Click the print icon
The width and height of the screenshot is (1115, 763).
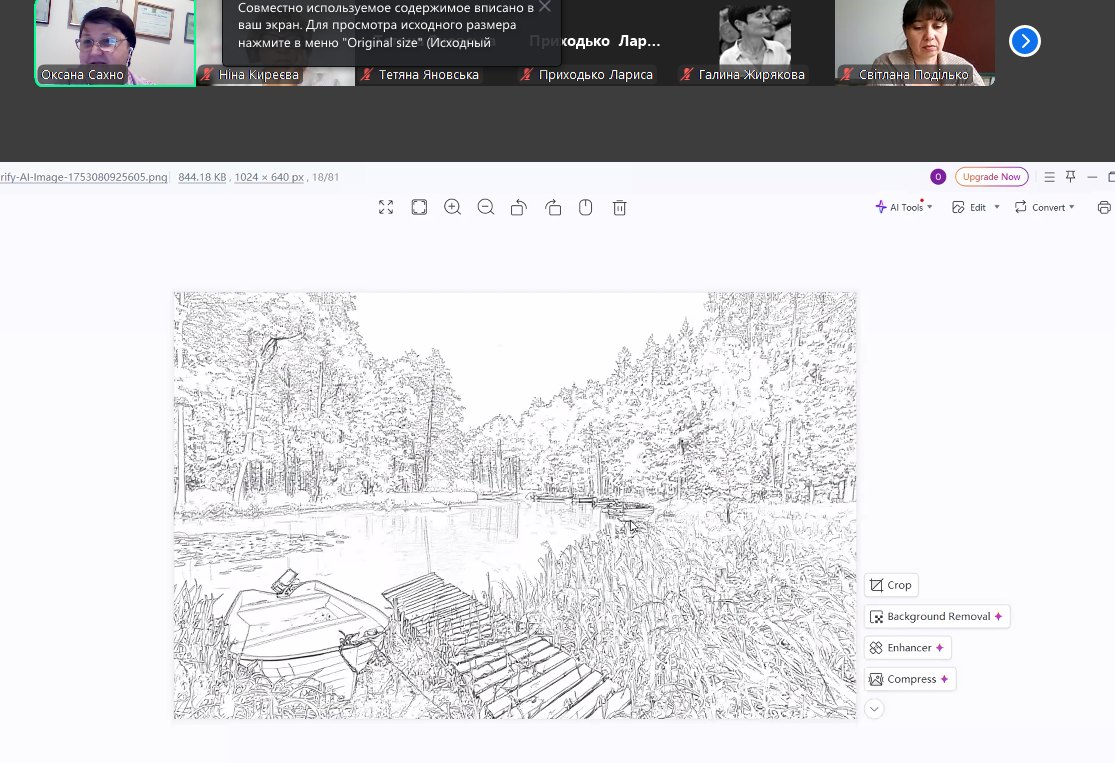click(1104, 207)
